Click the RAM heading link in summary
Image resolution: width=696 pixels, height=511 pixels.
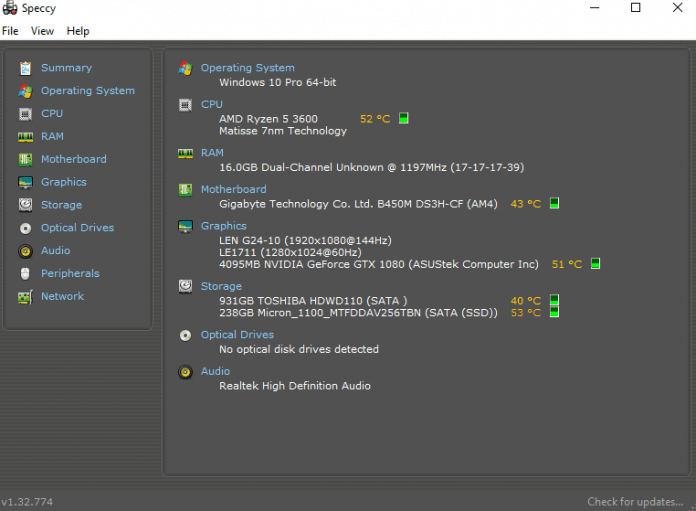tap(212, 153)
